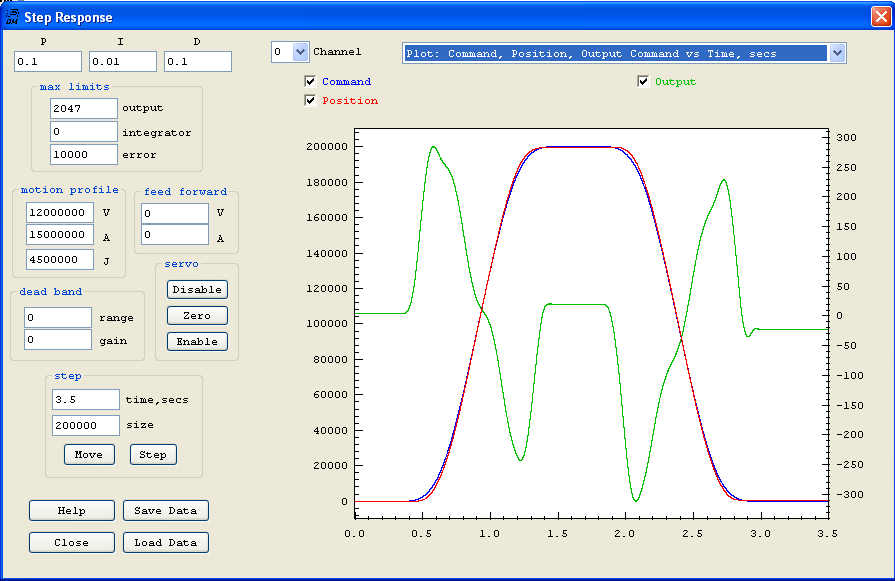The height and width of the screenshot is (581, 895).
Task: Disable the Output trace checkbox
Action: (643, 81)
